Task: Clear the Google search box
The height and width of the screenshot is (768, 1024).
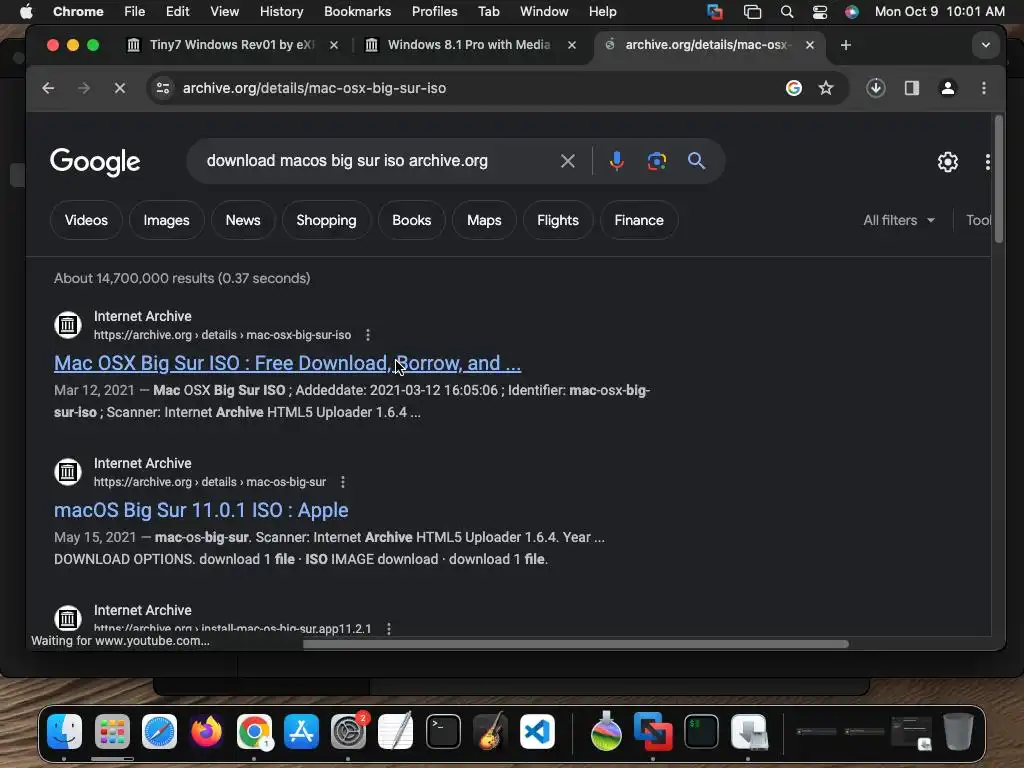Action: 568,161
